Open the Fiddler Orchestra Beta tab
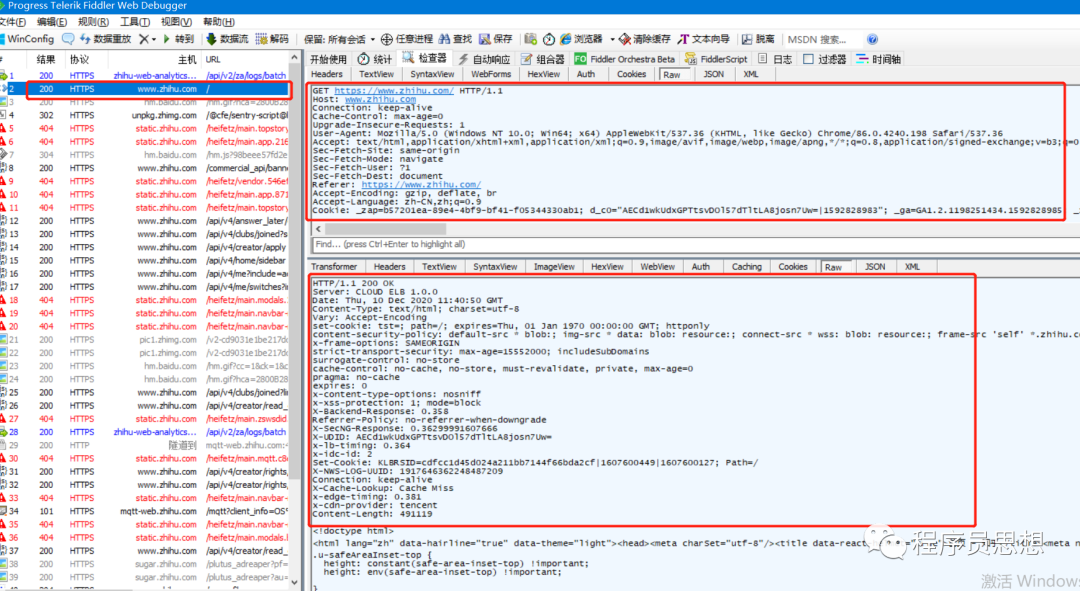The image size is (1080, 591). pyautogui.click(x=625, y=59)
